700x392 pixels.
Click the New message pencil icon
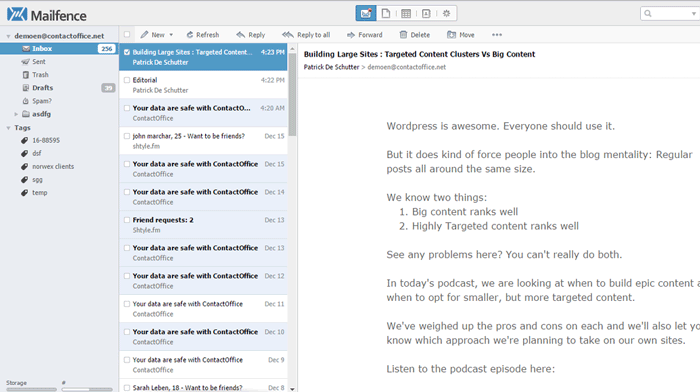click(144, 34)
